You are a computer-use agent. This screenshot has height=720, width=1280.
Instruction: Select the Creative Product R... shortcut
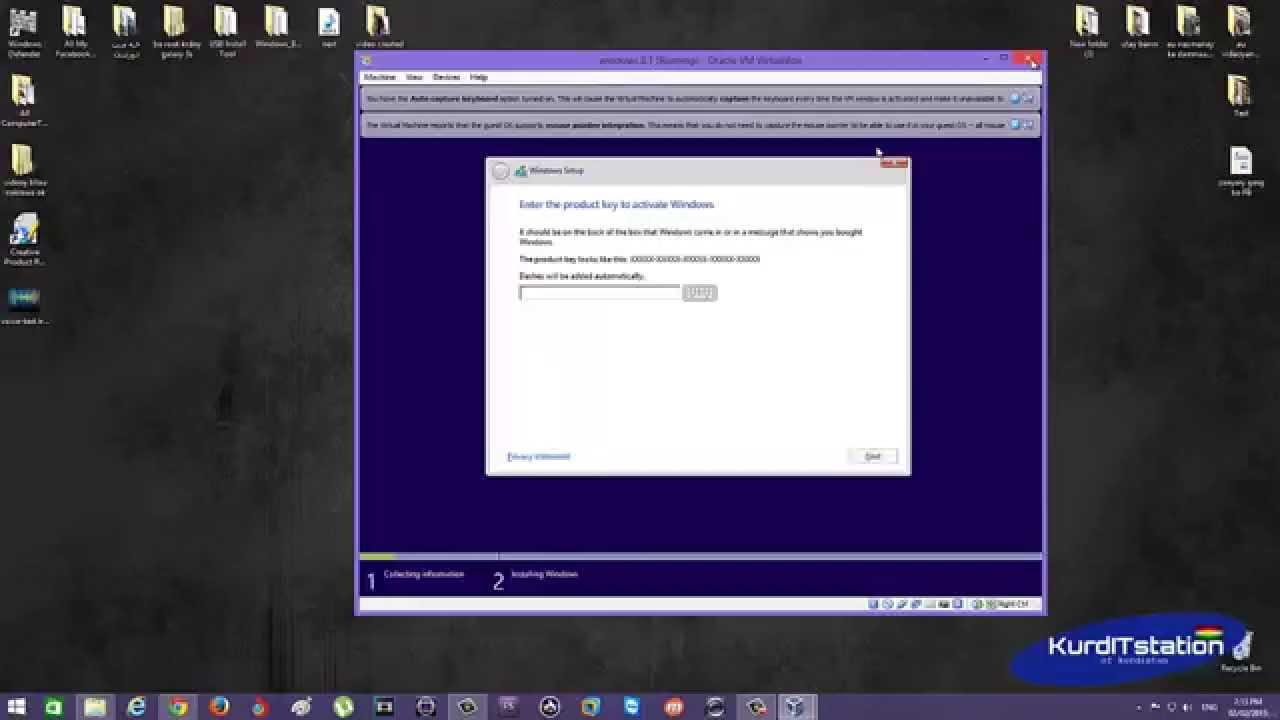coord(24,240)
